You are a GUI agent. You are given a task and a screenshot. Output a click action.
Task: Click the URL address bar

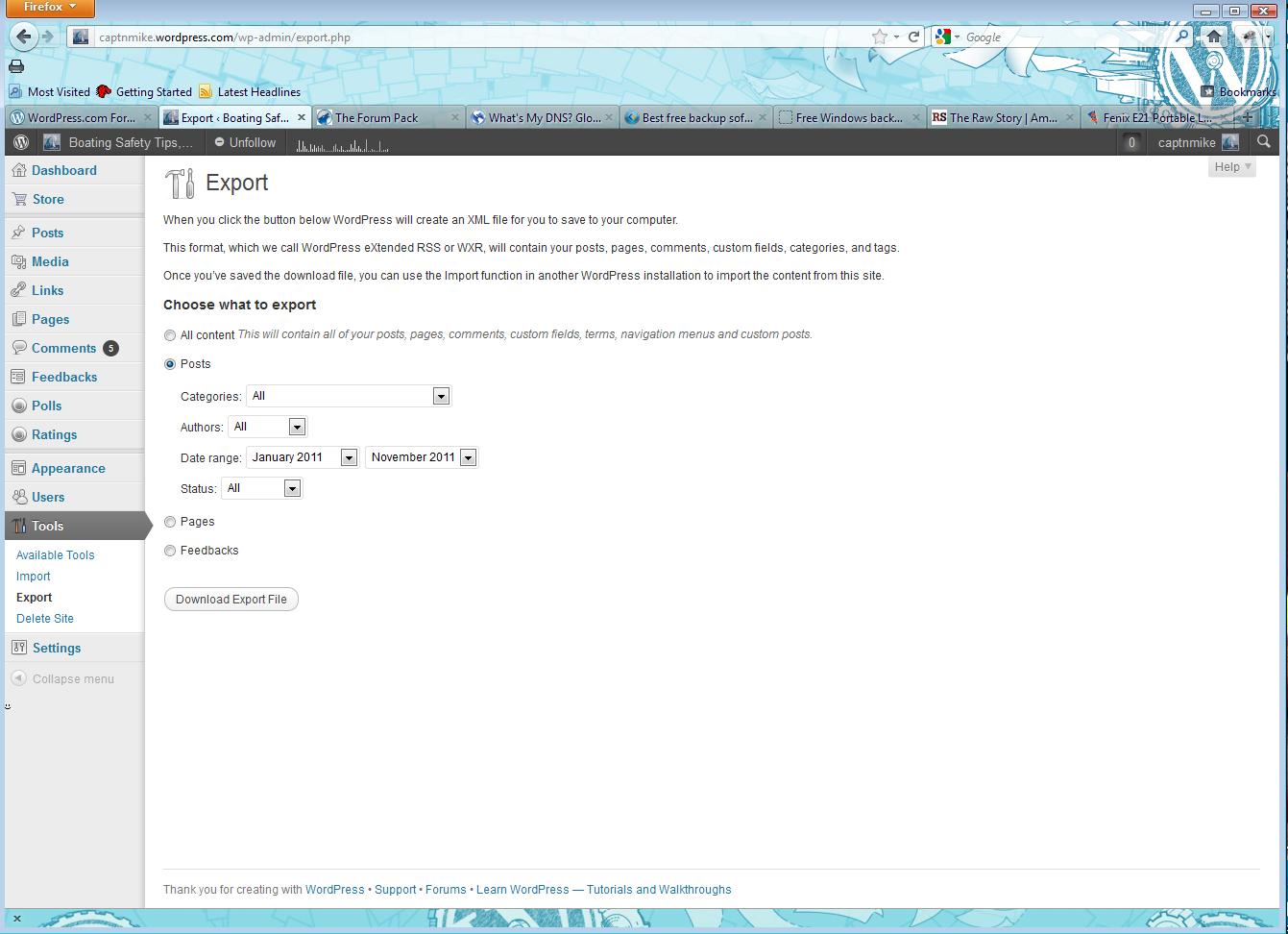[480, 37]
